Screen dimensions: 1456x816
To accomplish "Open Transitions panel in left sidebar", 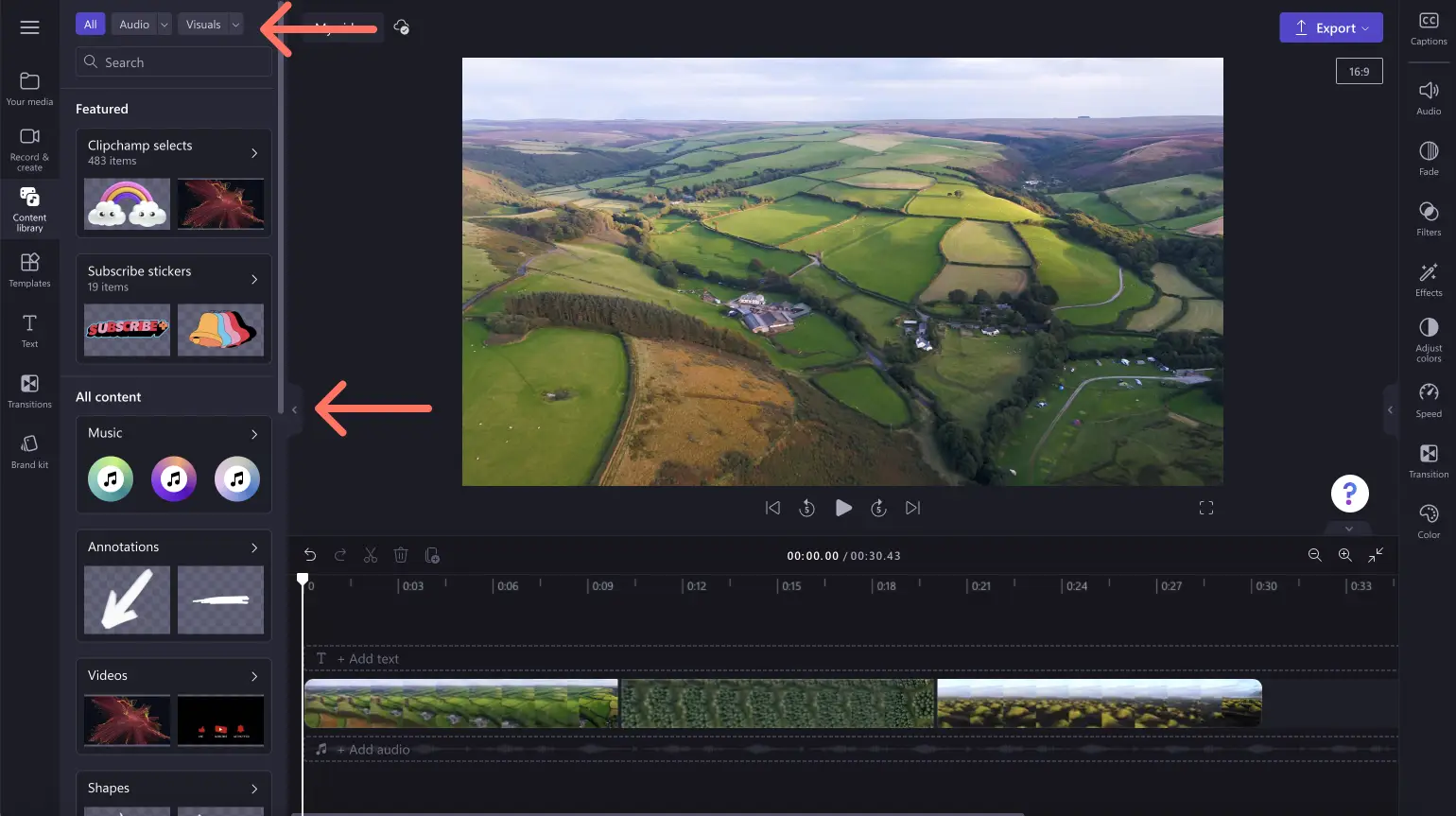I will click(x=29, y=391).
